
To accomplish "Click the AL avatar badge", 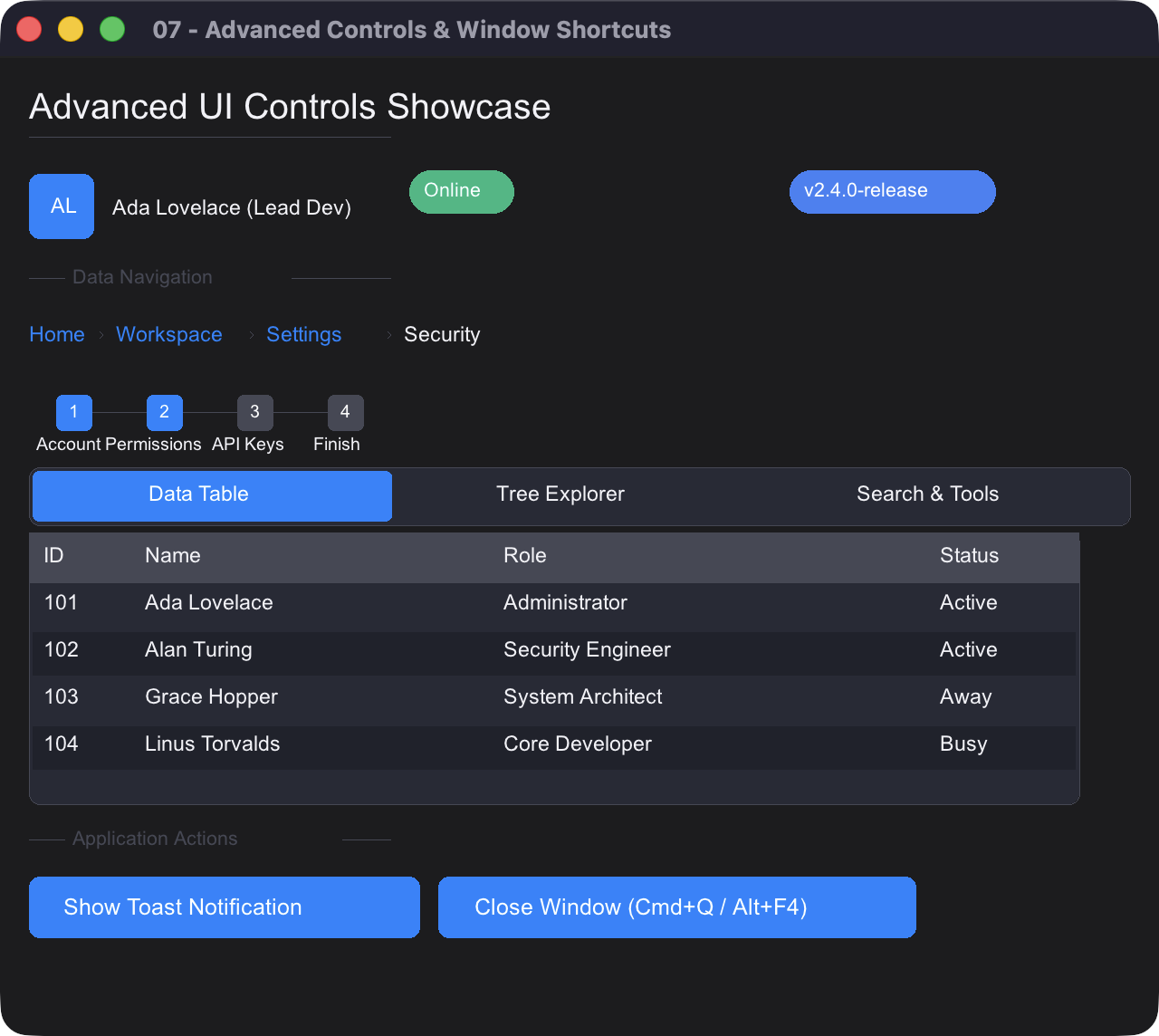I will (62, 206).
